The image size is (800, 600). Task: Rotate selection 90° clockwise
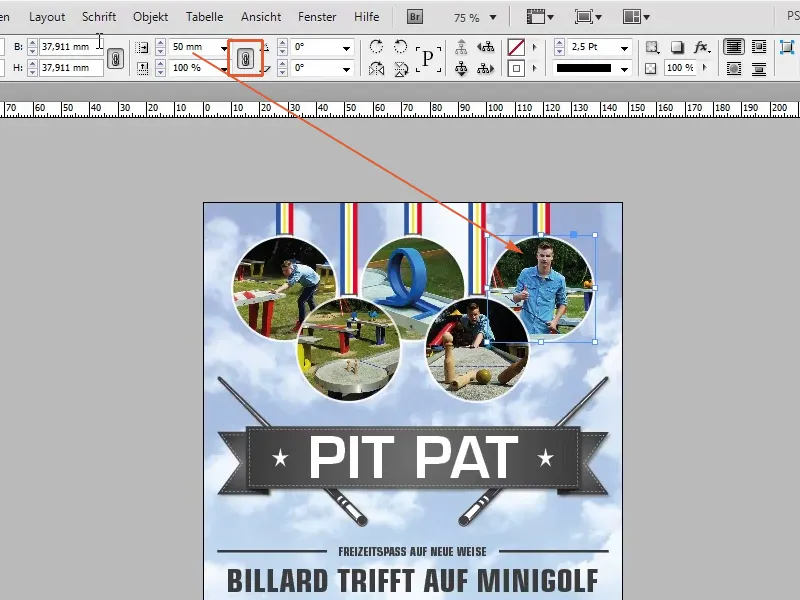[x=376, y=46]
